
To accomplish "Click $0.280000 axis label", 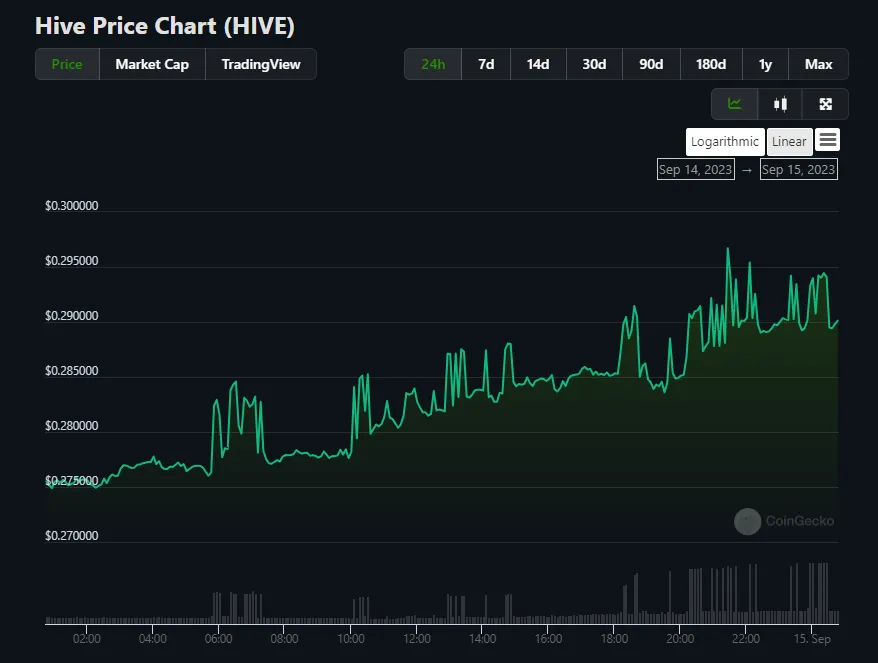I will click(72, 426).
